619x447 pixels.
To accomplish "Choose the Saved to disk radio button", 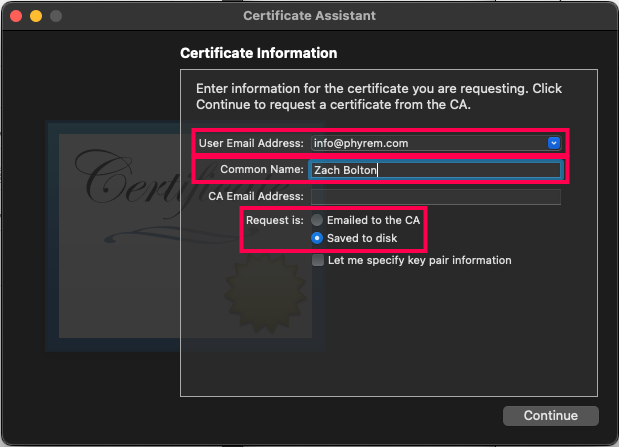I will click(317, 238).
